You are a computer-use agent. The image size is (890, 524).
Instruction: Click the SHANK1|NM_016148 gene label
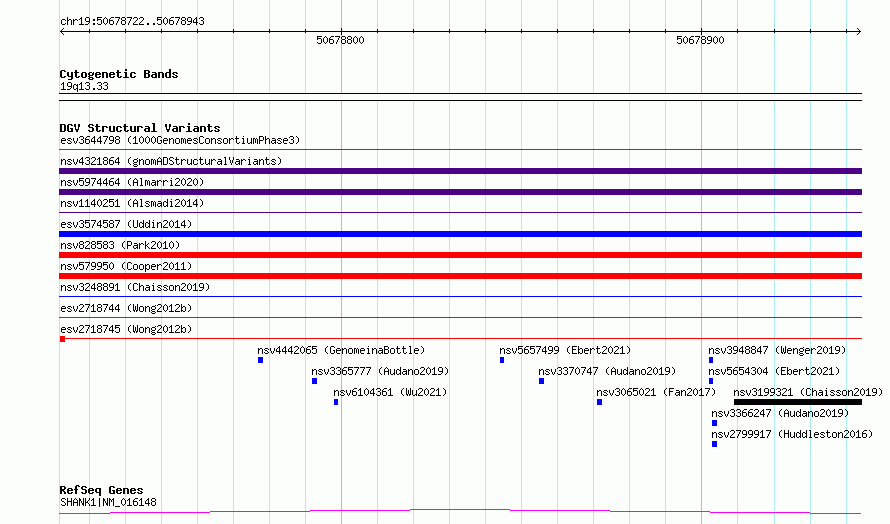coord(108,502)
